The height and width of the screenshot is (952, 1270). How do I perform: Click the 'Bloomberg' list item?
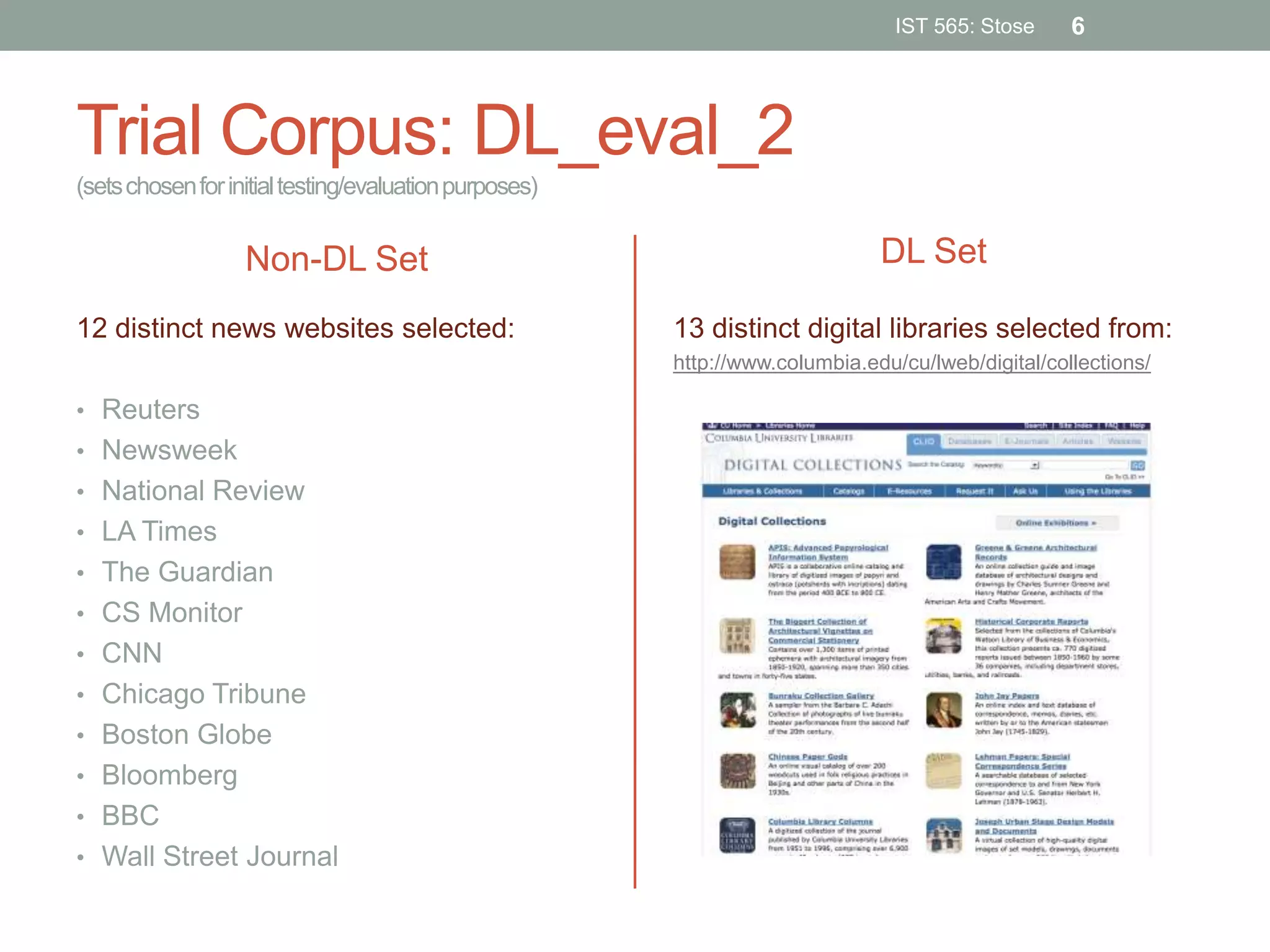170,775
